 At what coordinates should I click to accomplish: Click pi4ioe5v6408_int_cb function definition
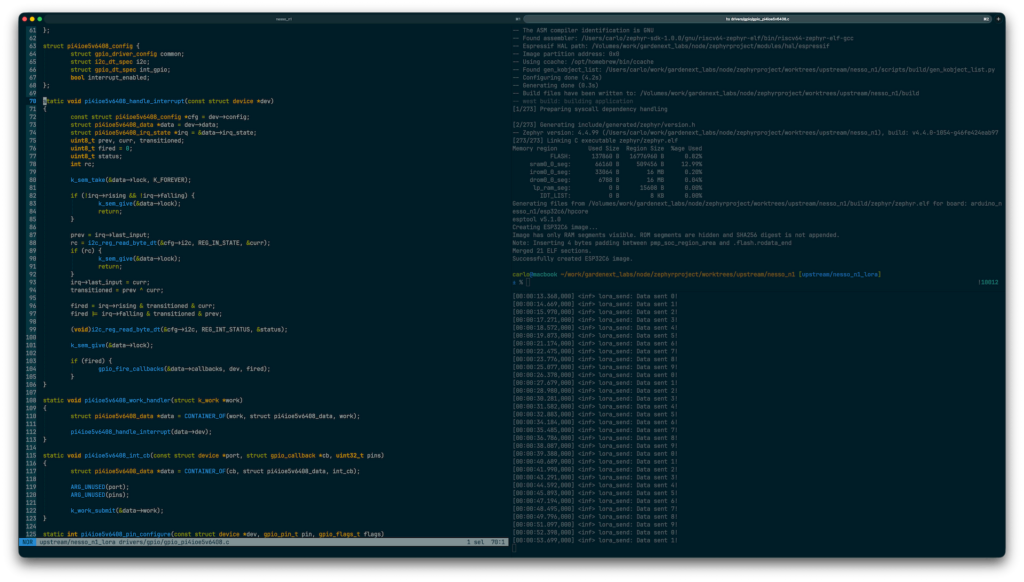pos(214,456)
